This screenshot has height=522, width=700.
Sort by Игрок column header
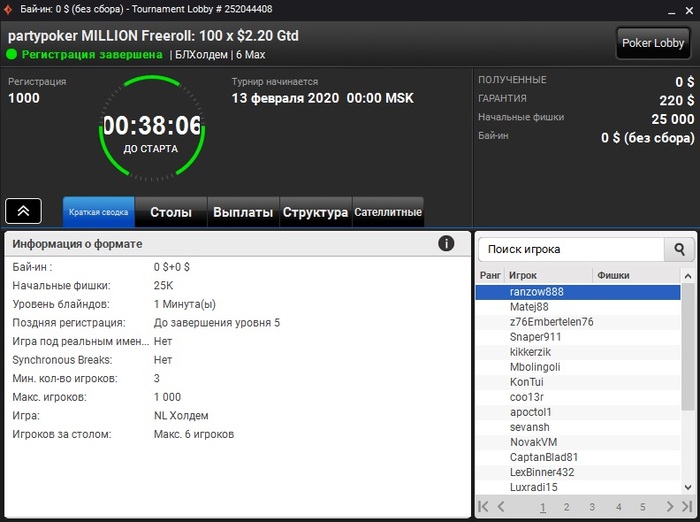pyautogui.click(x=548, y=275)
